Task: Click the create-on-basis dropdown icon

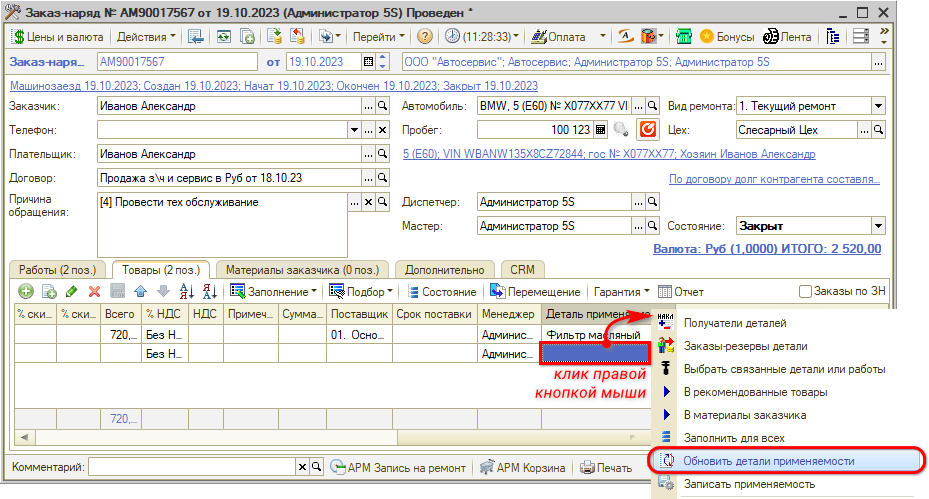Action: click(x=329, y=37)
